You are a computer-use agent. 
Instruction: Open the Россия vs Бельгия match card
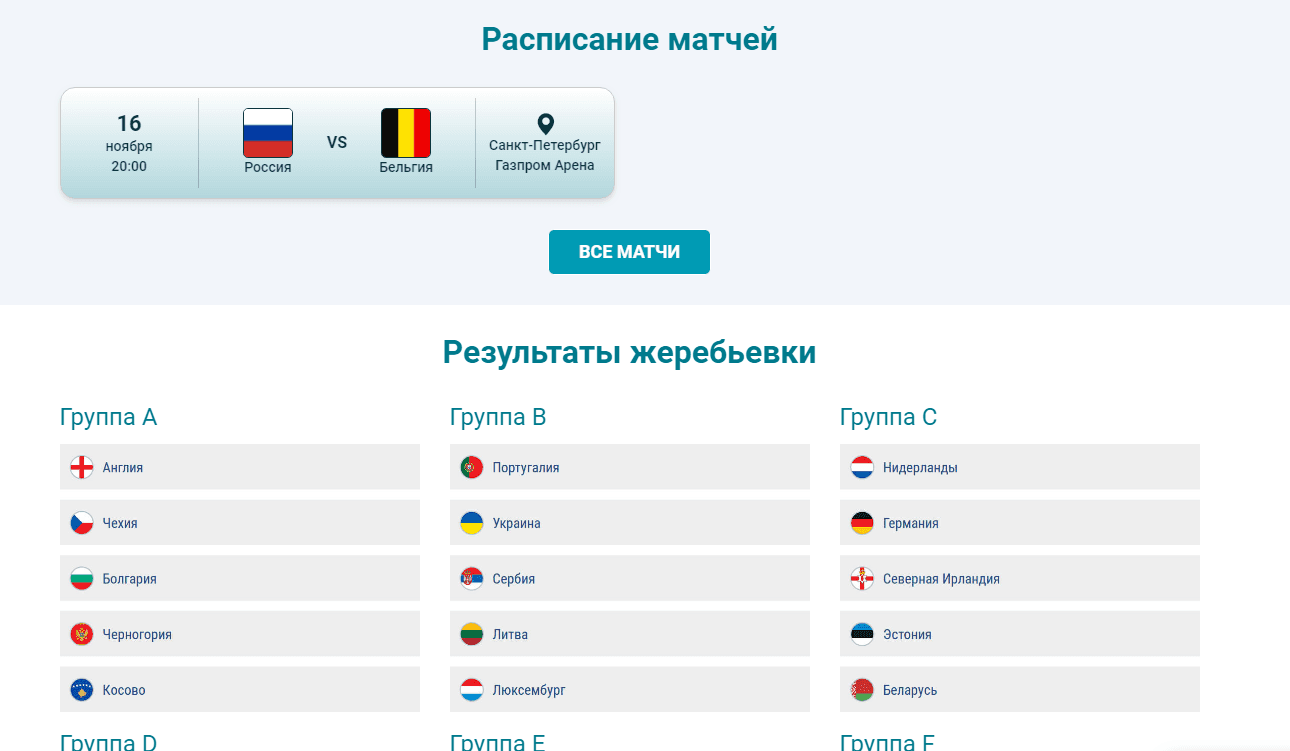coord(337,142)
